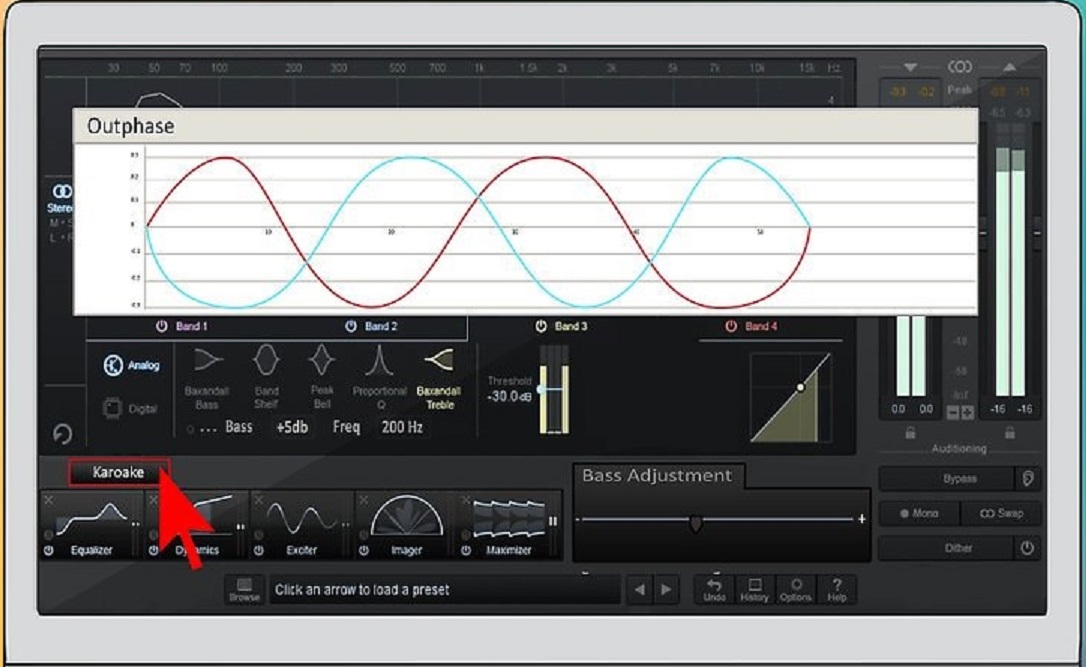The height and width of the screenshot is (667, 1086).
Task: Click the Browse presets icon
Action: (x=244, y=584)
